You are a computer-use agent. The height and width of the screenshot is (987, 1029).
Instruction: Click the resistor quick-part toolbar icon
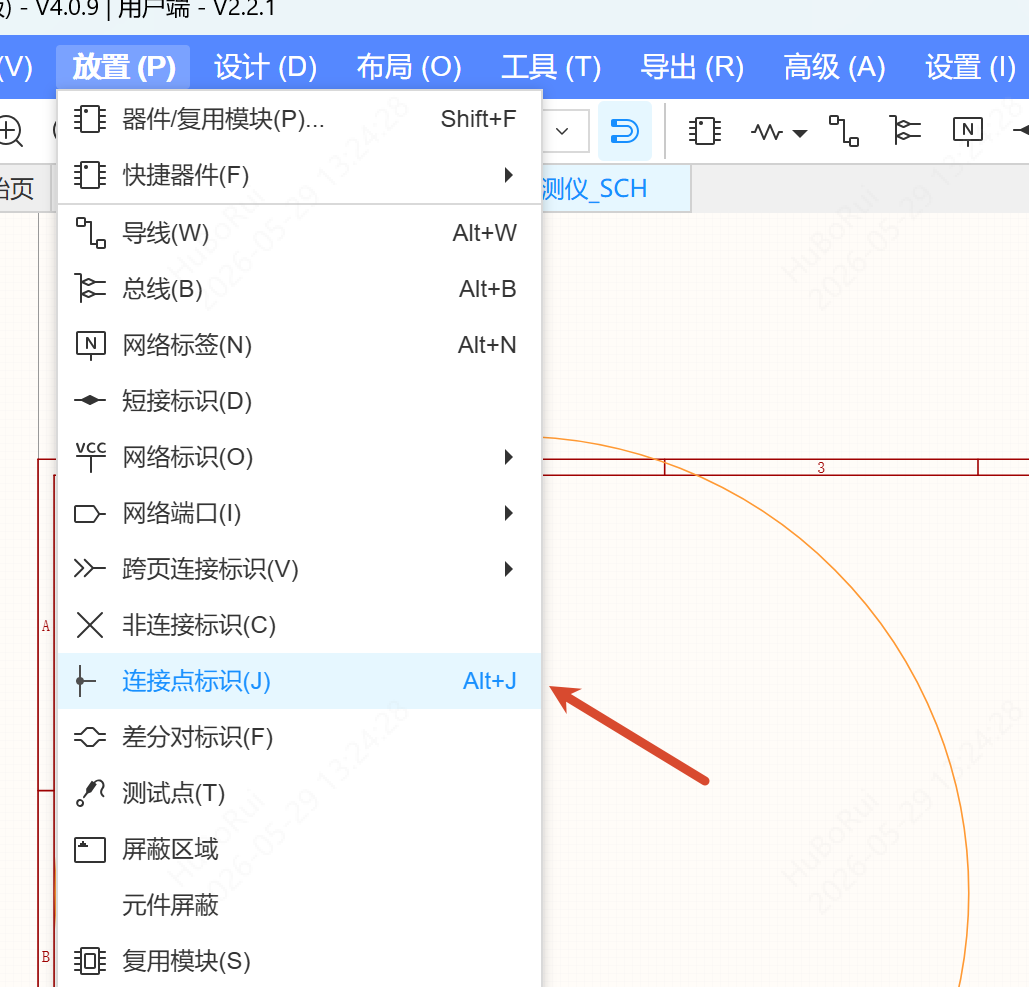click(x=767, y=133)
